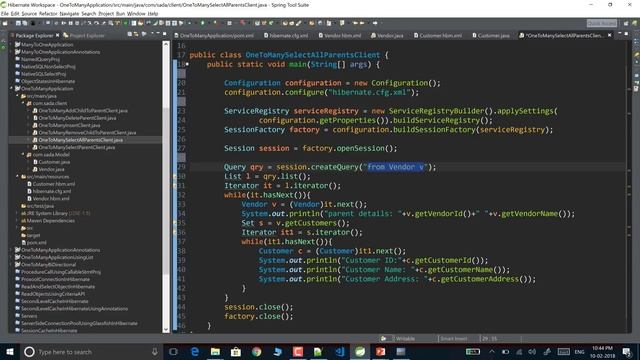Collapse the src/main/resources folder
Viewport: 640px width, 360px height.
point(17,176)
